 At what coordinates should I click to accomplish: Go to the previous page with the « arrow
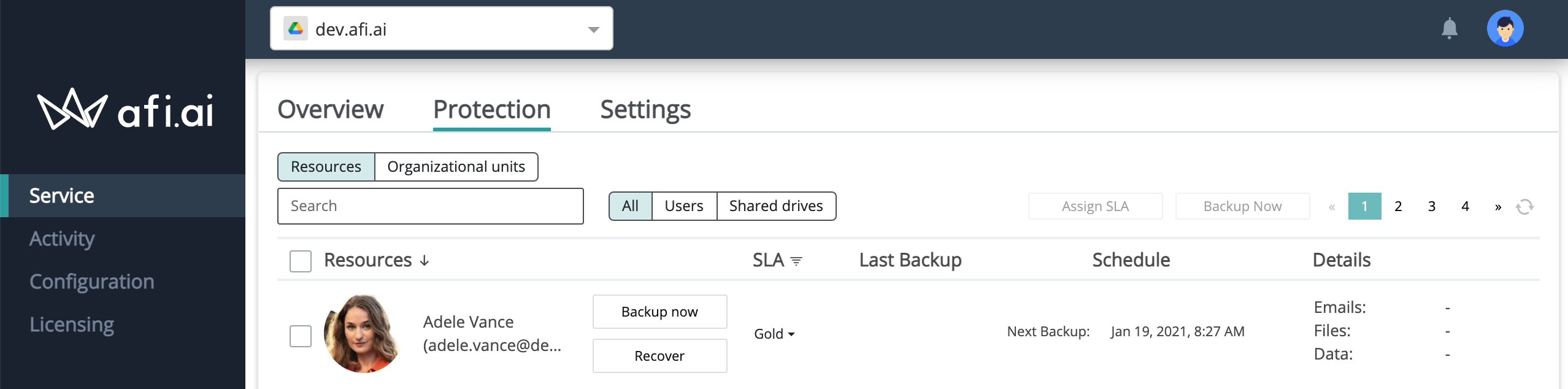(x=1332, y=207)
